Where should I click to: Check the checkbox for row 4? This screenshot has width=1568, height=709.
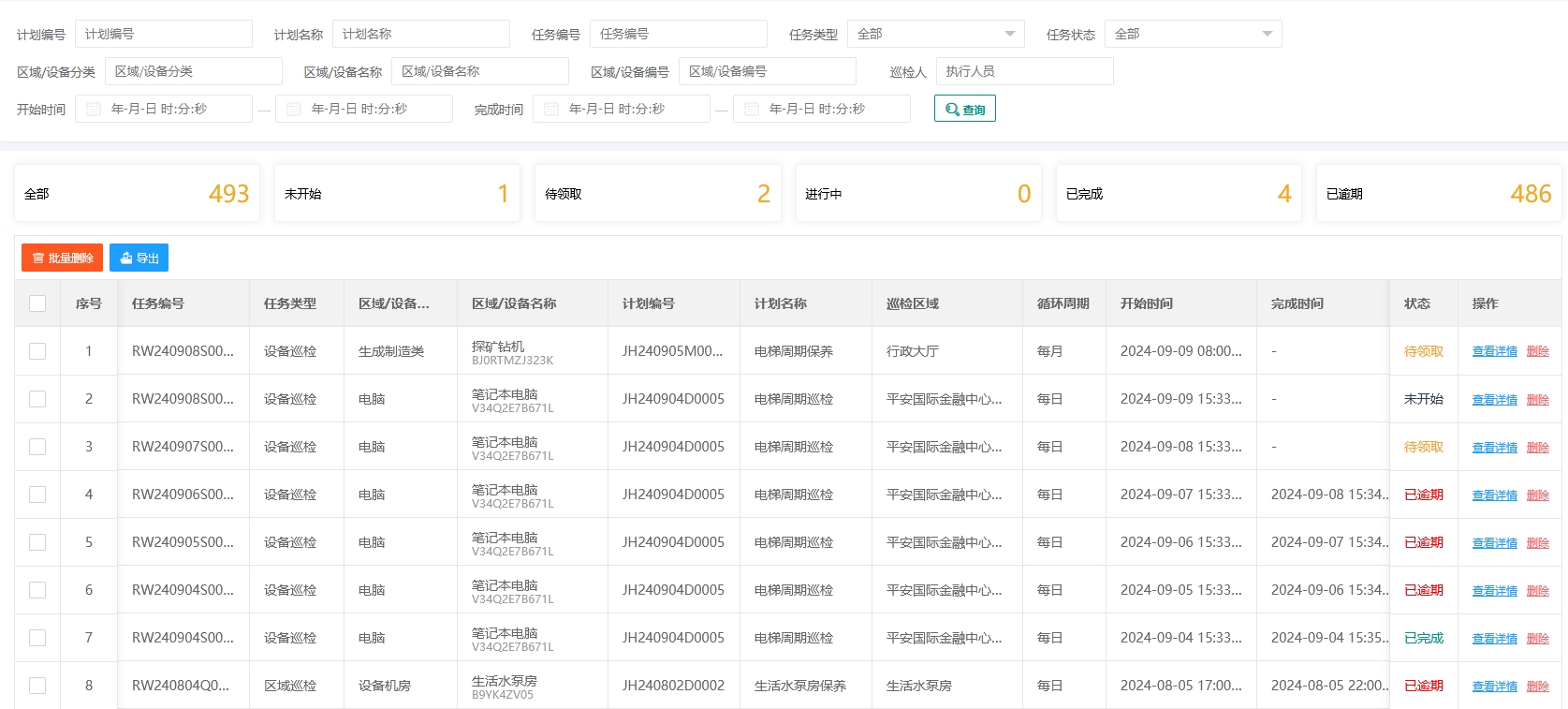37,495
